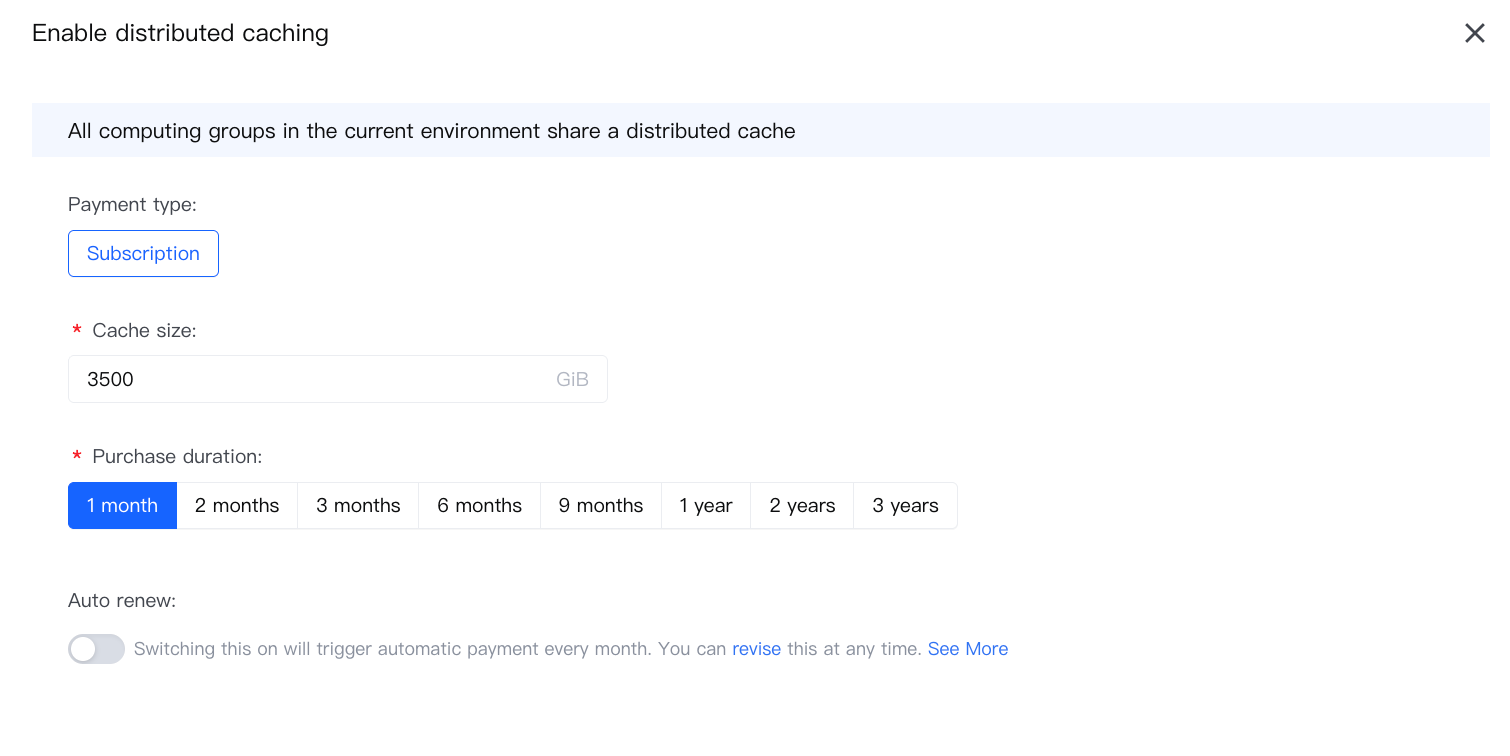Click the Cache size input field

pyautogui.click(x=310, y=379)
